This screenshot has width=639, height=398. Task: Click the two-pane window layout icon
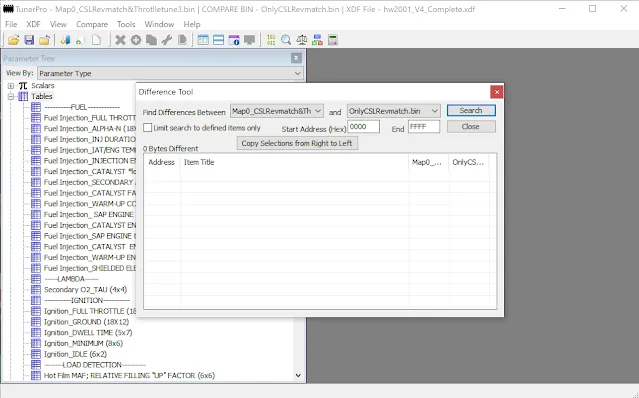pyautogui.click(x=203, y=40)
